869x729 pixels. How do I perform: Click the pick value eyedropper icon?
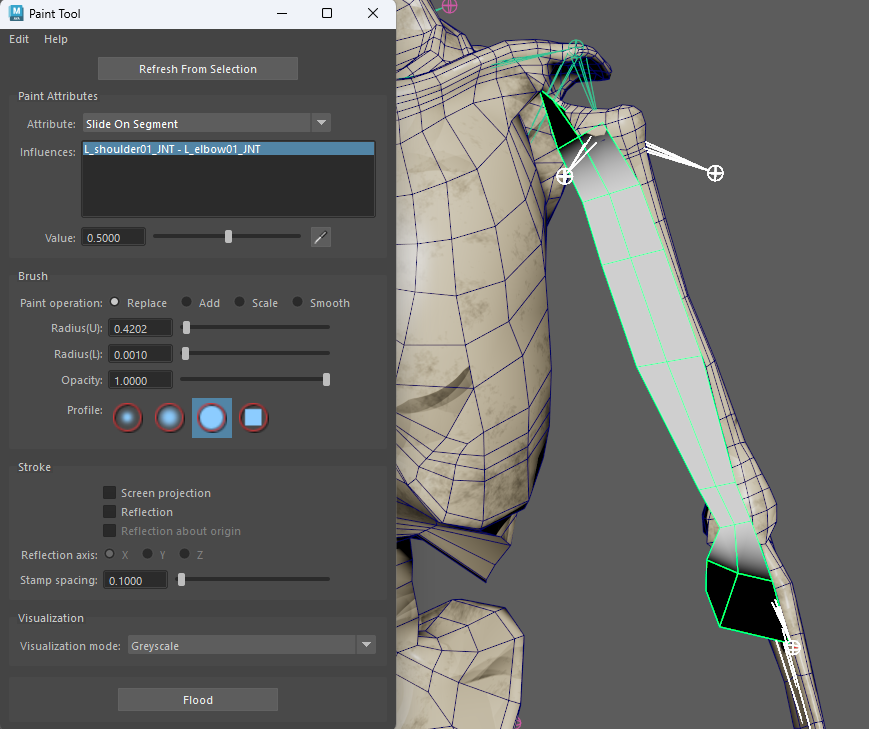click(320, 237)
